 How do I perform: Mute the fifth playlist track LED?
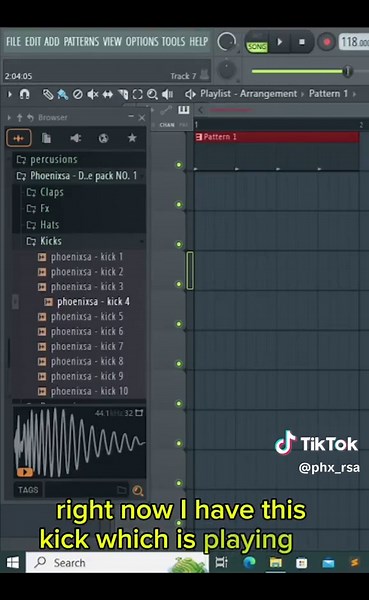pos(179,324)
